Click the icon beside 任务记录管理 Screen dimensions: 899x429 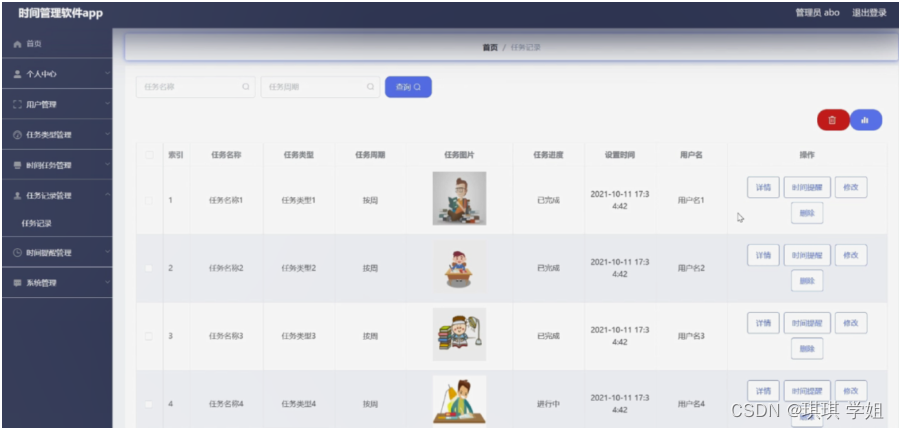[x=17, y=196]
